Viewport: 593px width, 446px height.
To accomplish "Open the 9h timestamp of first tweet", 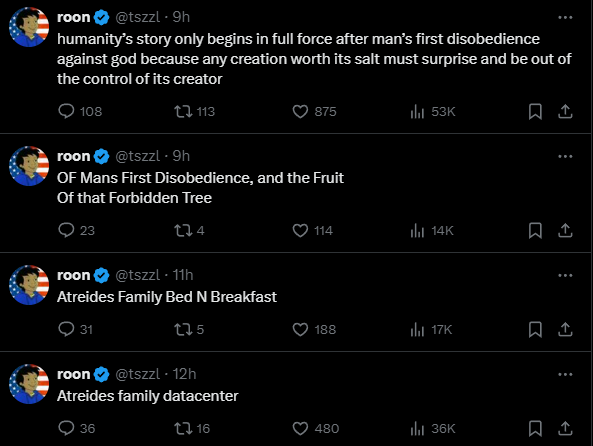I will (x=181, y=17).
